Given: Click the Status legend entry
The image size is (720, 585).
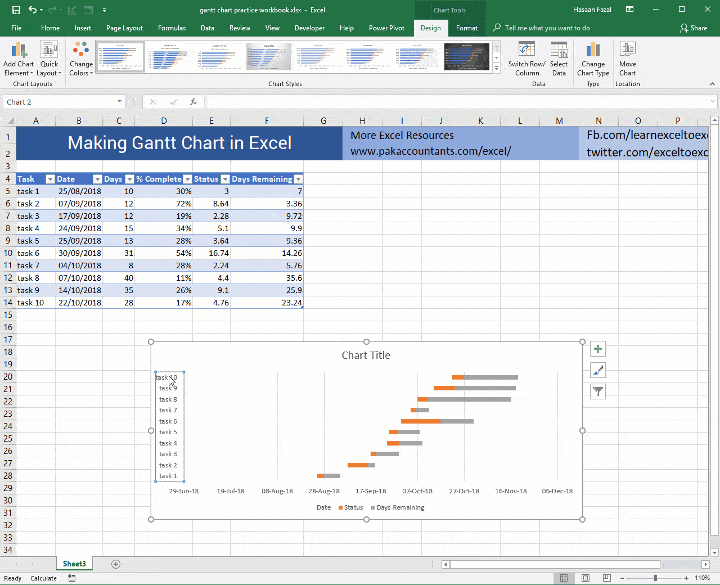Looking at the screenshot, I should coord(351,508).
